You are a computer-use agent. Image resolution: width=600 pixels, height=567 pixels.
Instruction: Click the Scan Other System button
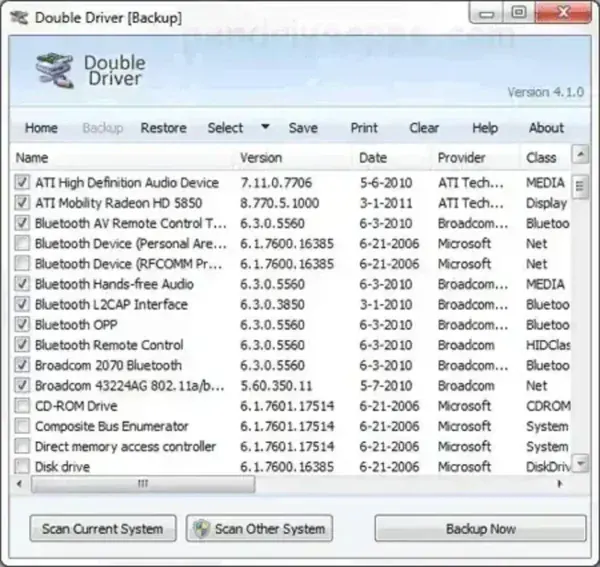tap(259, 528)
